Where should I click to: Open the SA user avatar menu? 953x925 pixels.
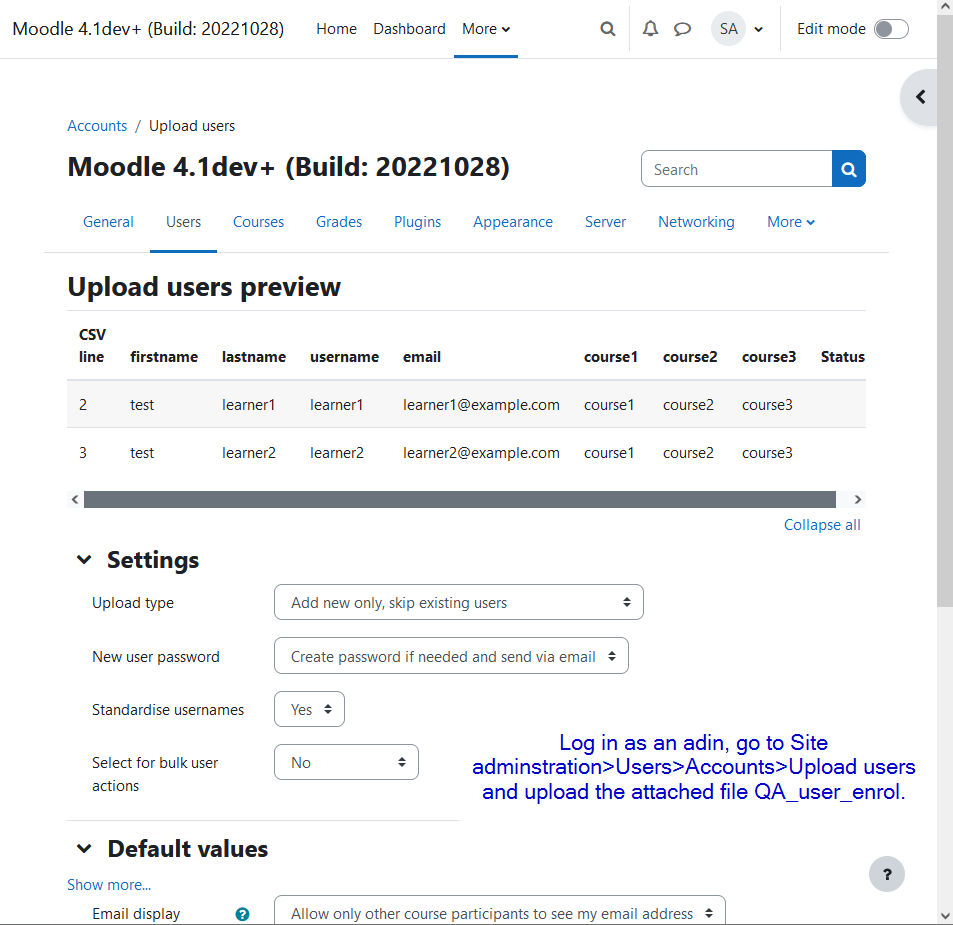(x=728, y=29)
